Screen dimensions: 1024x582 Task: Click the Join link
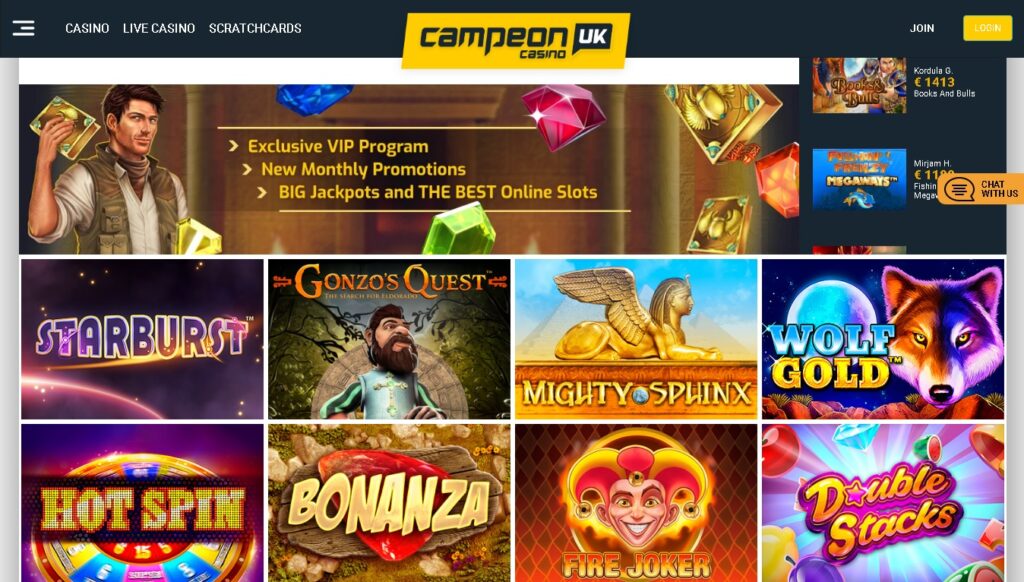921,28
